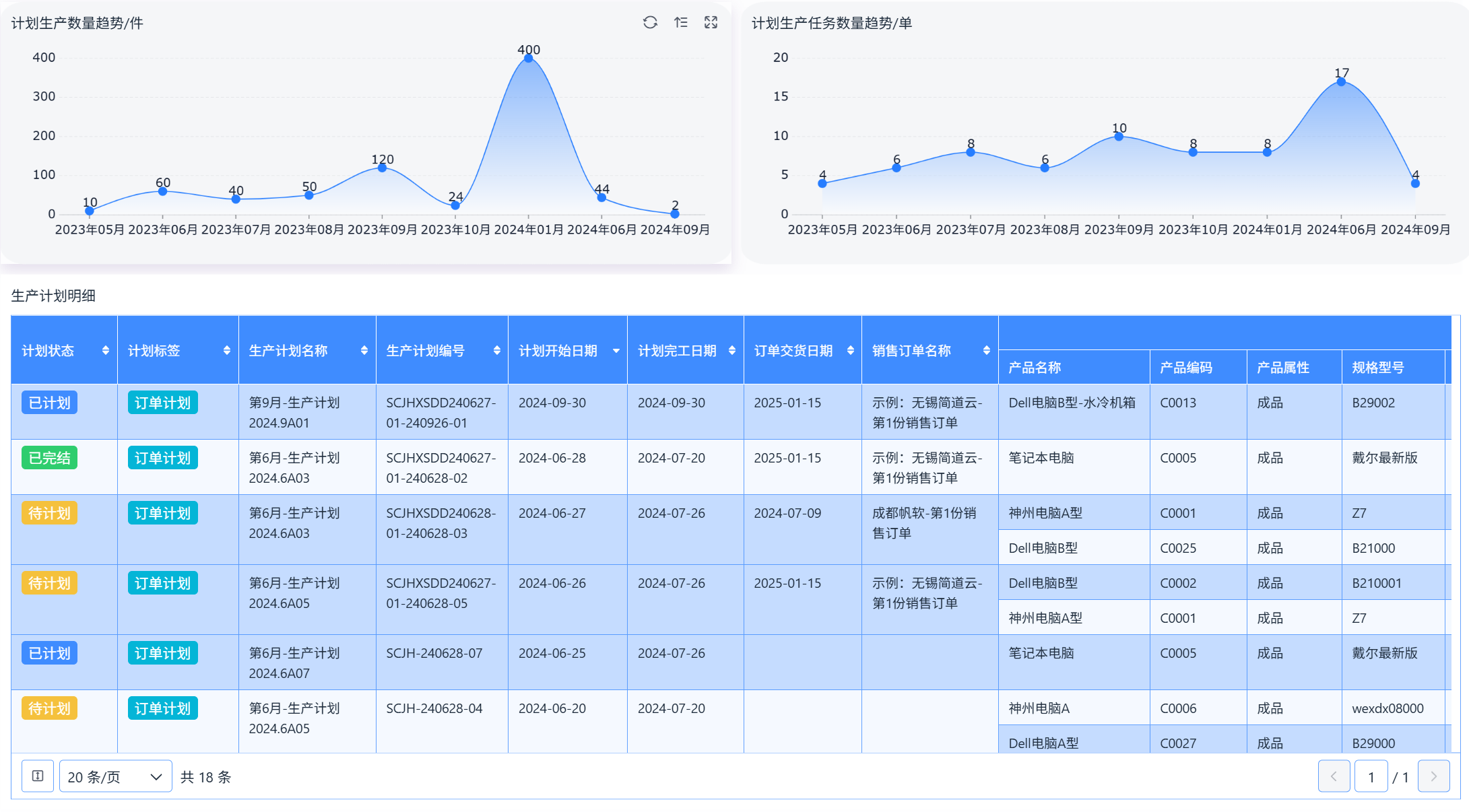Viewport: 1469px width, 812px height.
Task: Sort the table by 计划标签 column
Action: [226, 350]
